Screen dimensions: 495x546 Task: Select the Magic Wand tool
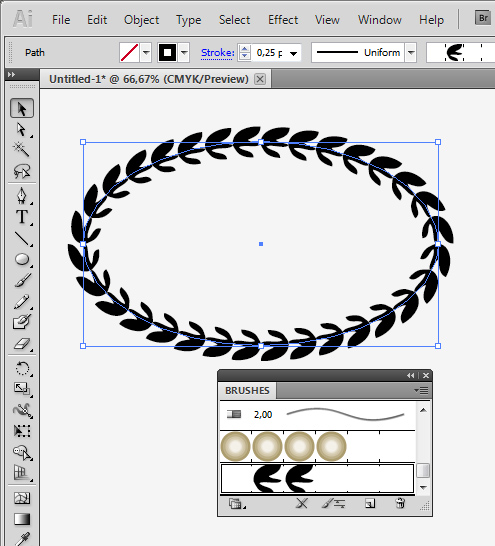pos(21,149)
